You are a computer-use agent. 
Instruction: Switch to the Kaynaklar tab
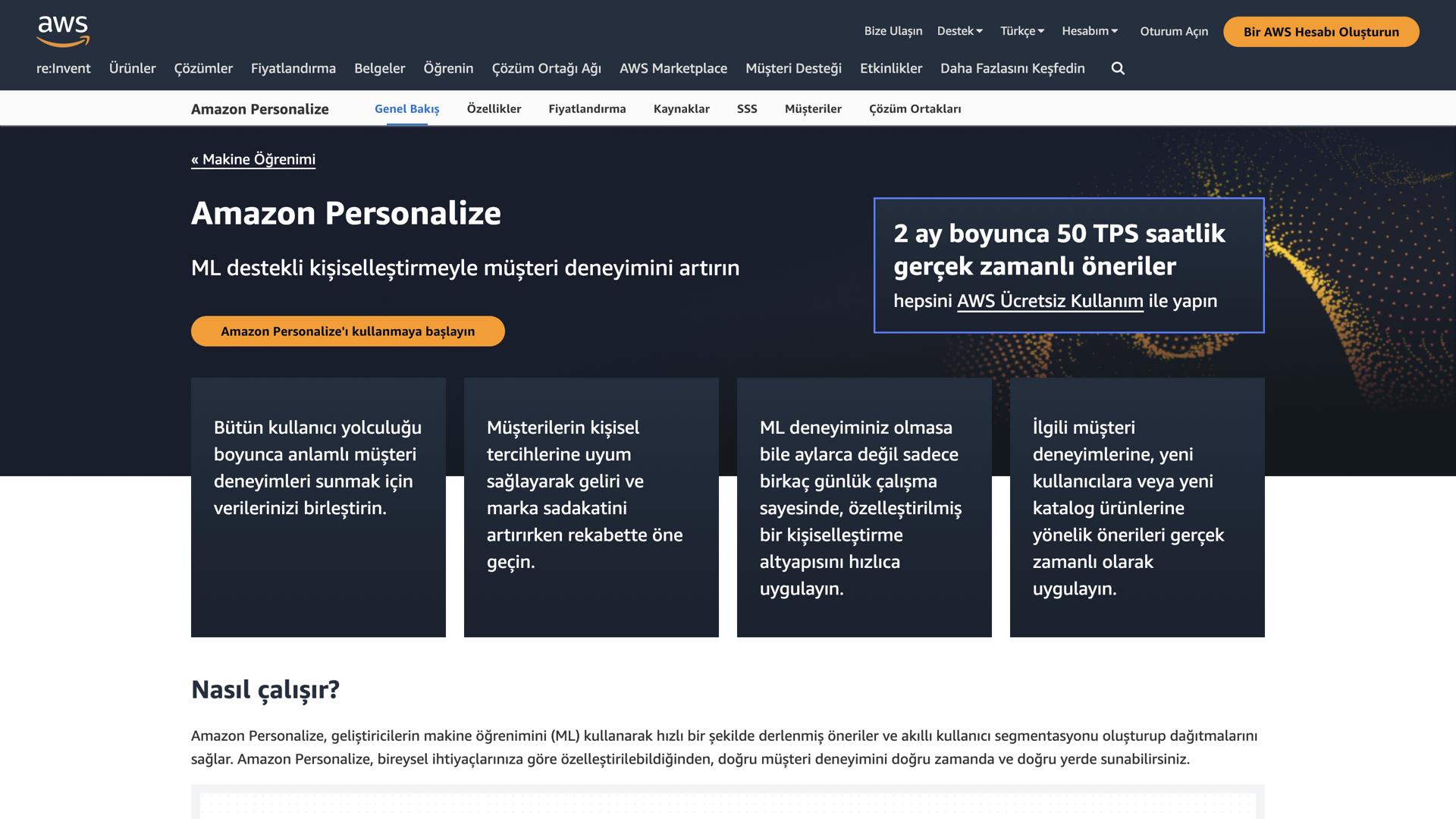[682, 108]
